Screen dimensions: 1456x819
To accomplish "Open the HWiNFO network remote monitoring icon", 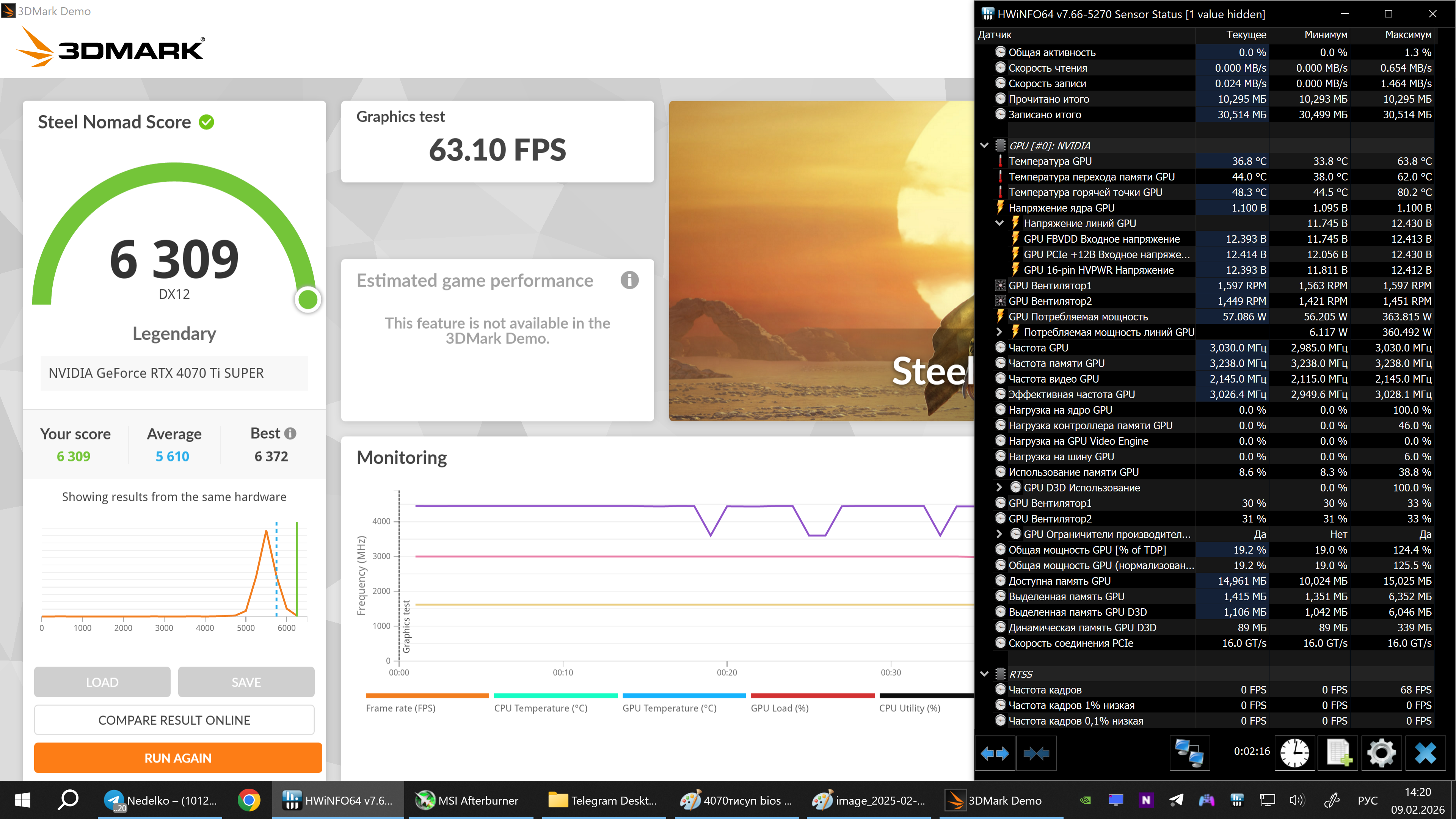I will click(1189, 753).
